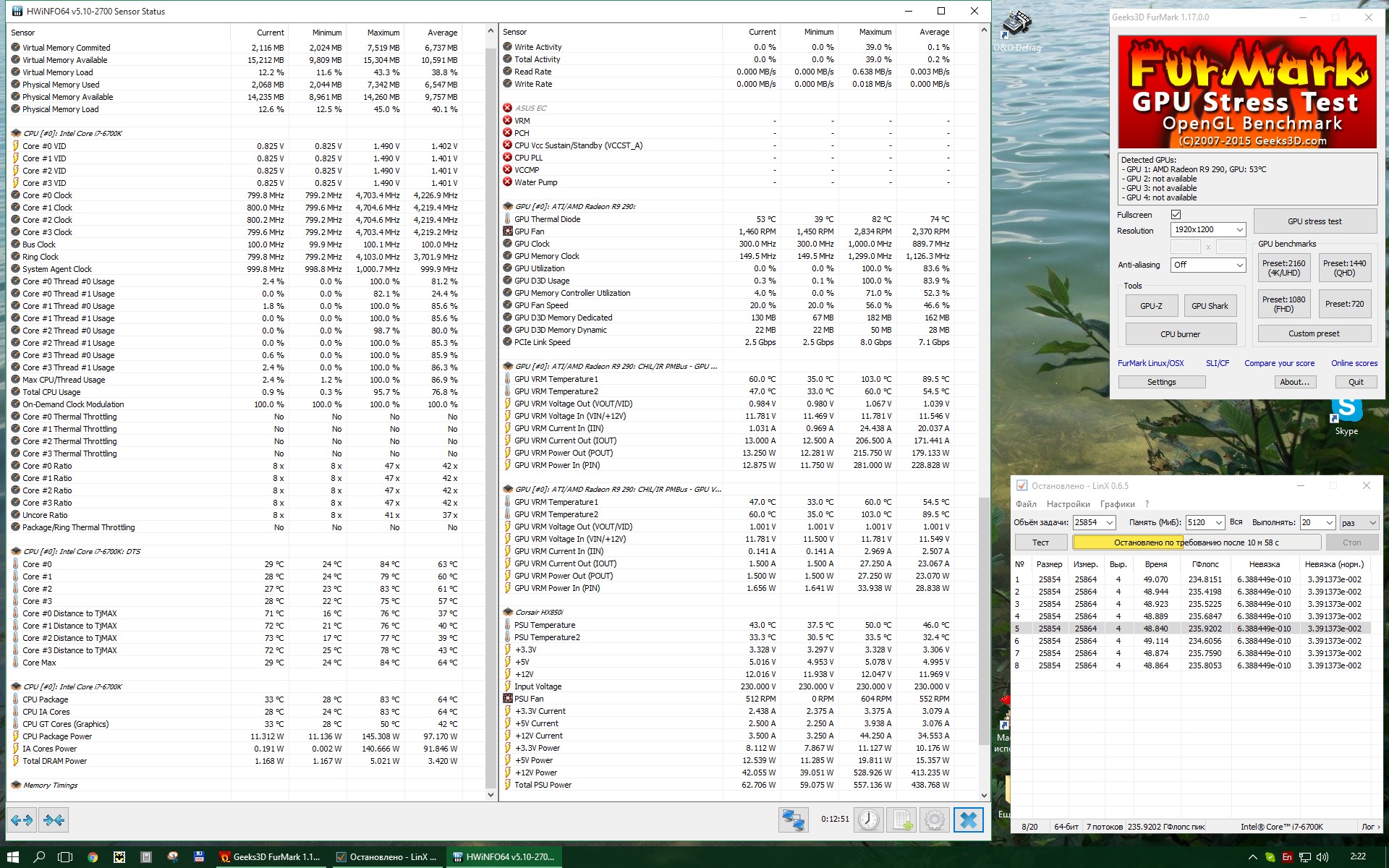
Task: Click the Water Pump red X icon
Action: pyautogui.click(x=508, y=182)
